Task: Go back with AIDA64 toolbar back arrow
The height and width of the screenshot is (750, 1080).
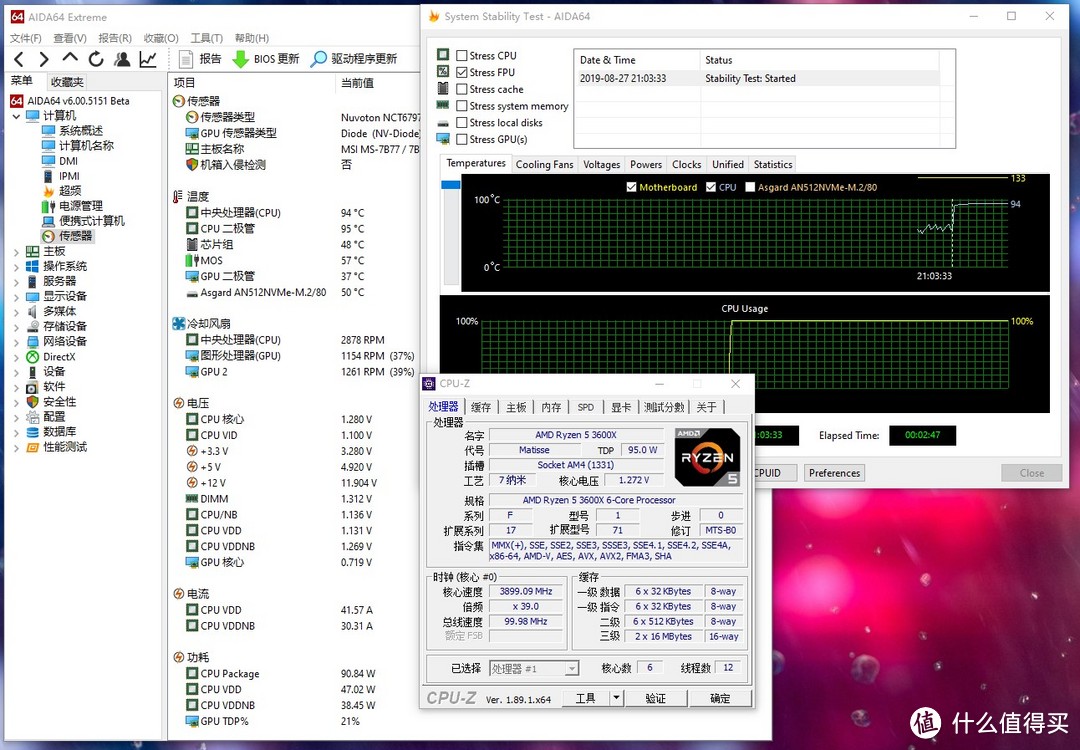Action: click(19, 59)
